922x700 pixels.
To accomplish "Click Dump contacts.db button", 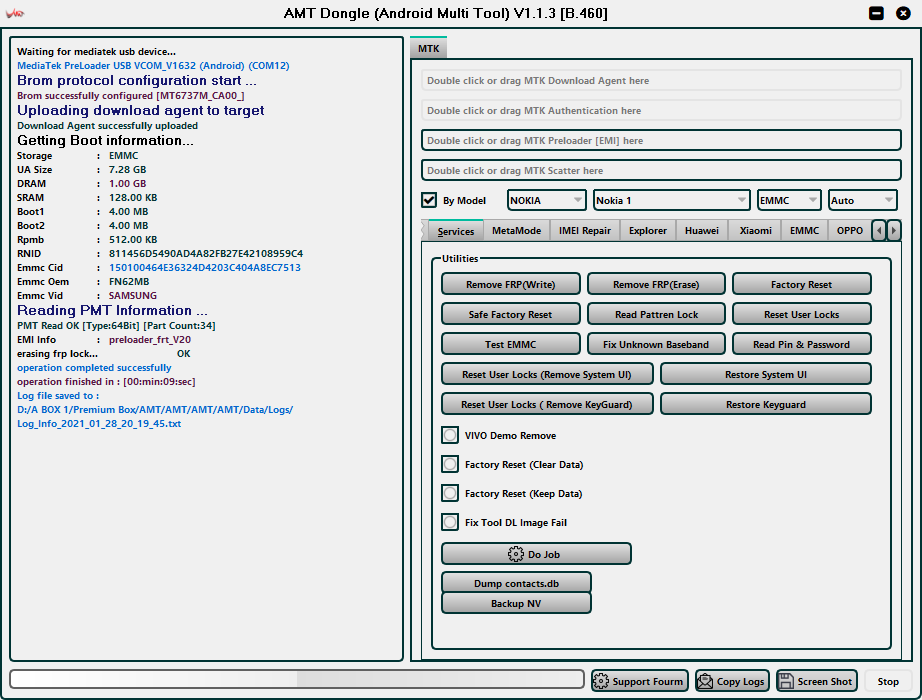I will pos(516,582).
